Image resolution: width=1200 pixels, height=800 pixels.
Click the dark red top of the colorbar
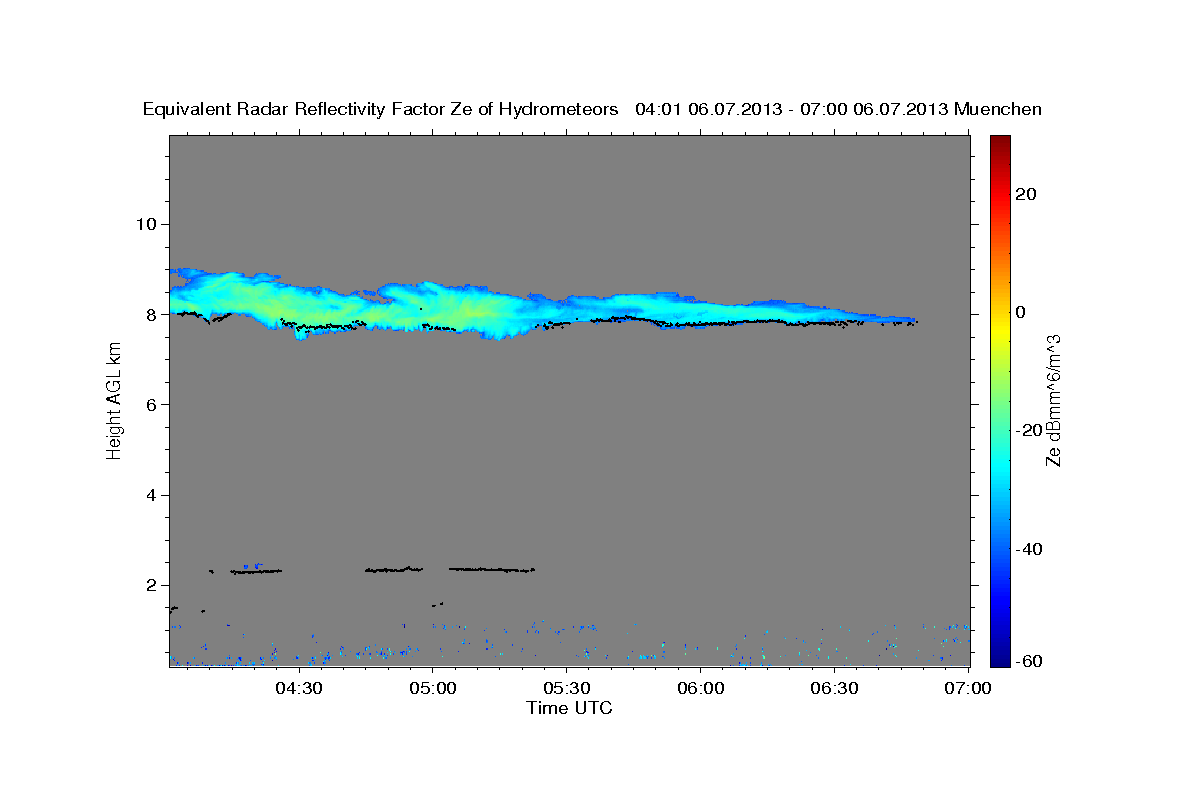click(x=999, y=143)
